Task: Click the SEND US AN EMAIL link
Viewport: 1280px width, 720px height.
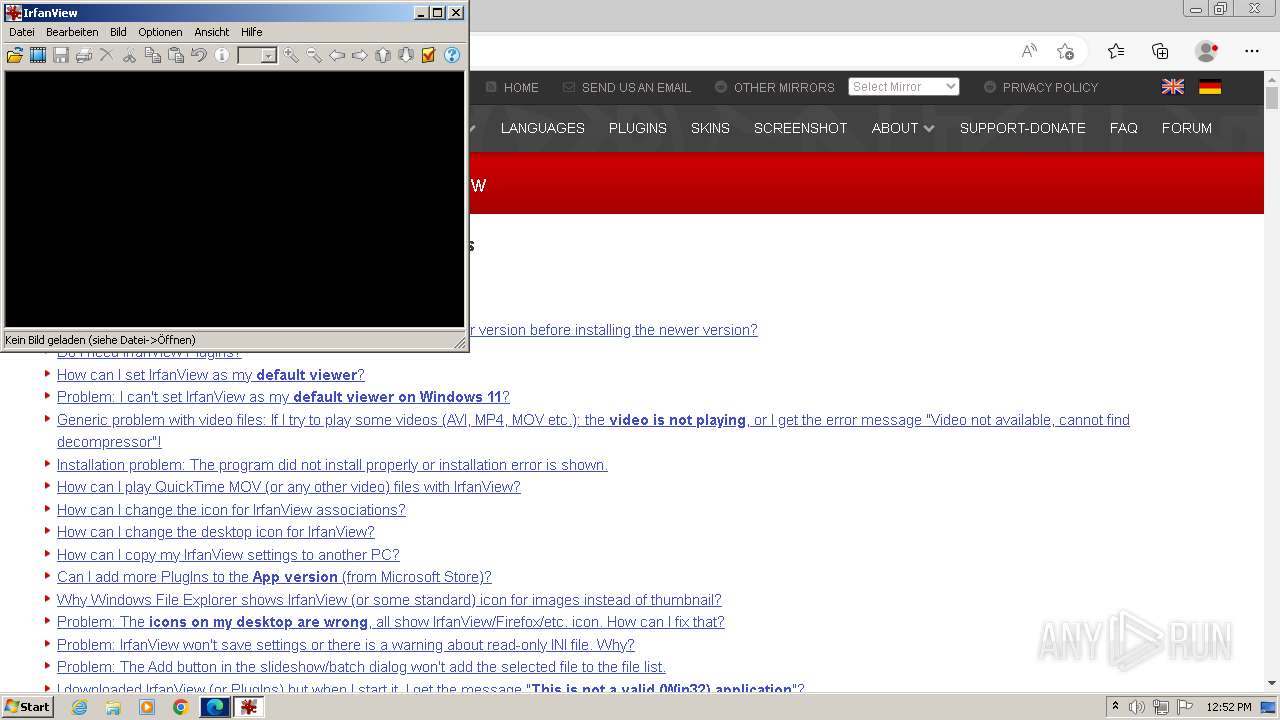Action: pyautogui.click(x=636, y=88)
